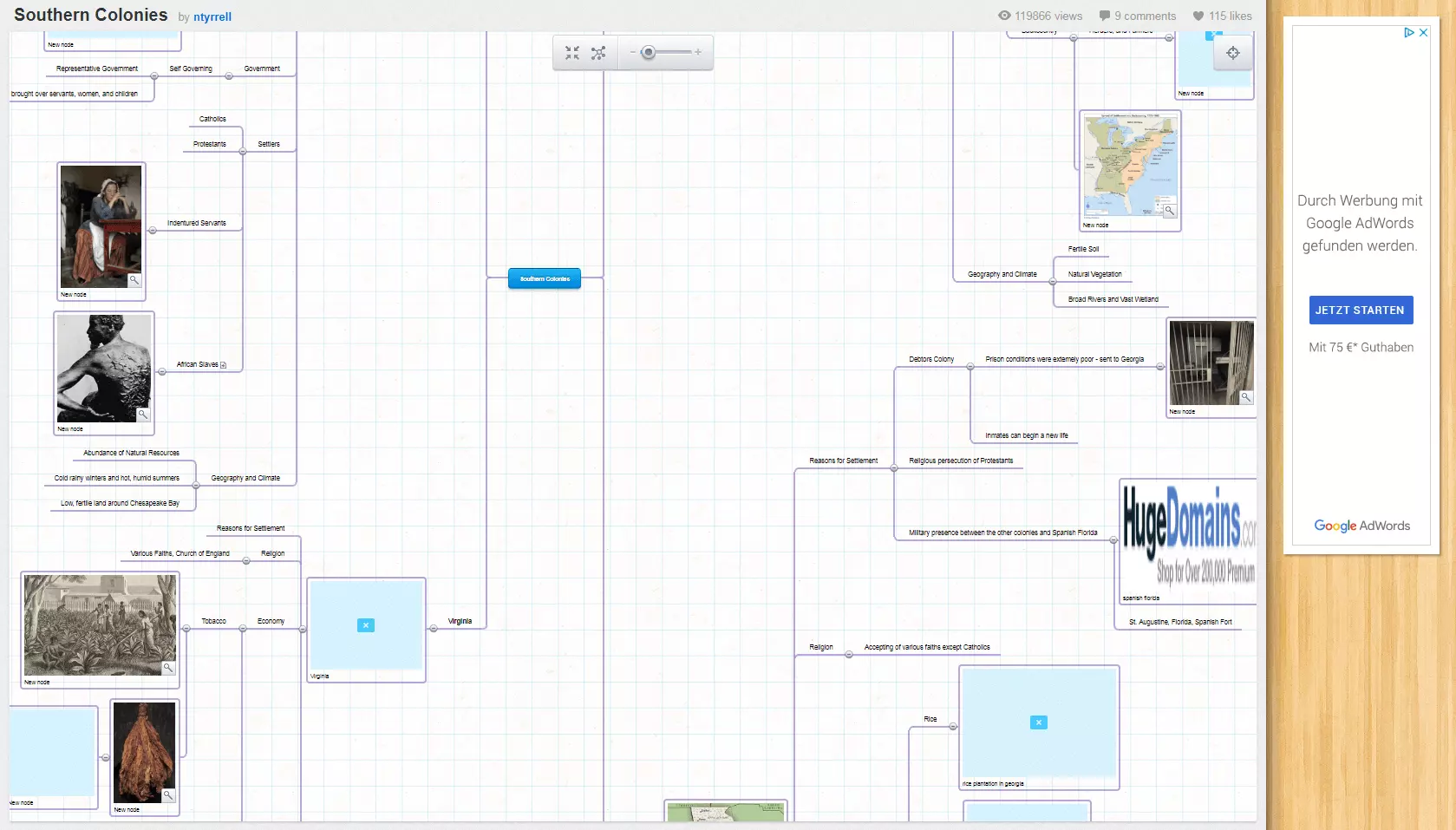Click the plus on the zoom slider

(698, 53)
